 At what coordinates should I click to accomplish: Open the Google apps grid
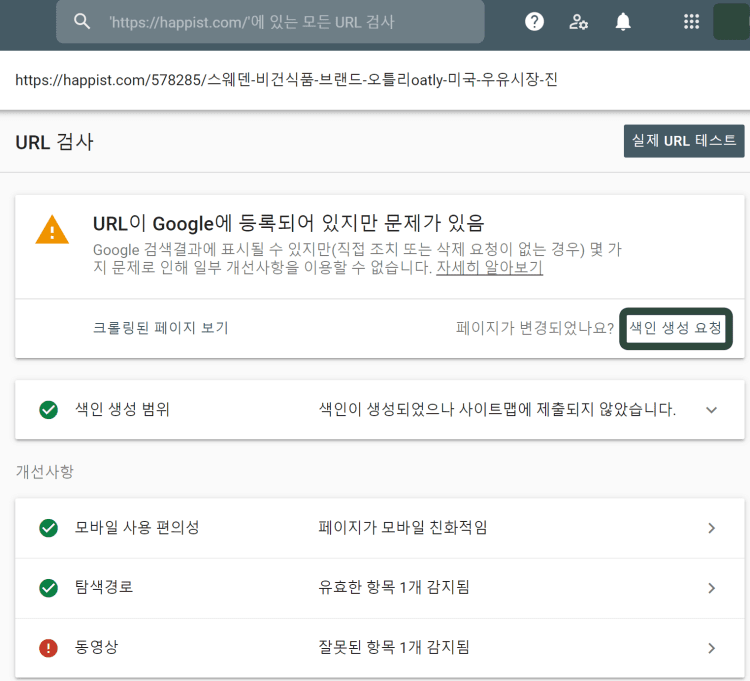(x=691, y=22)
